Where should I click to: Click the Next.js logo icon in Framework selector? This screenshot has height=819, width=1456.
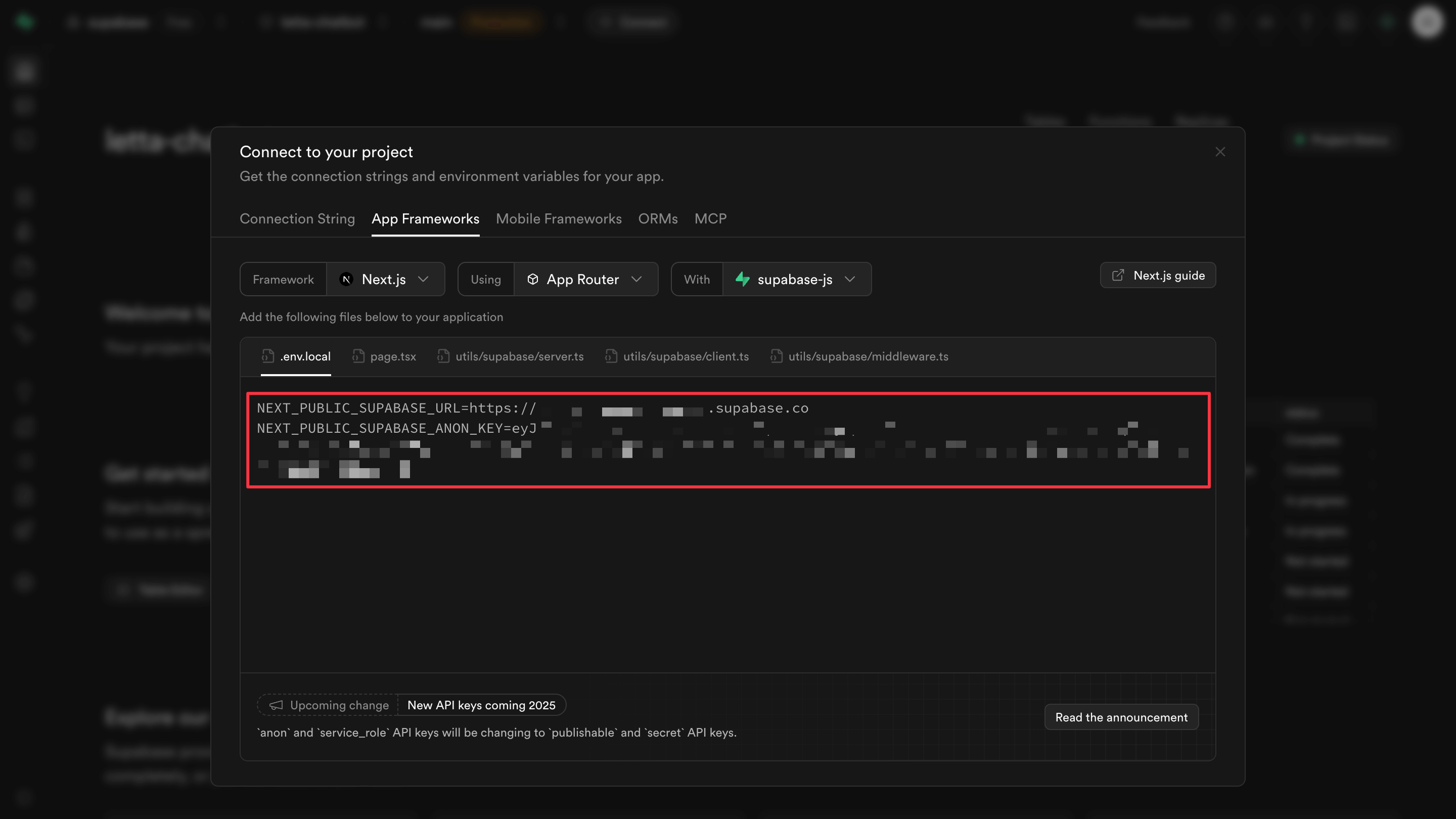[345, 279]
